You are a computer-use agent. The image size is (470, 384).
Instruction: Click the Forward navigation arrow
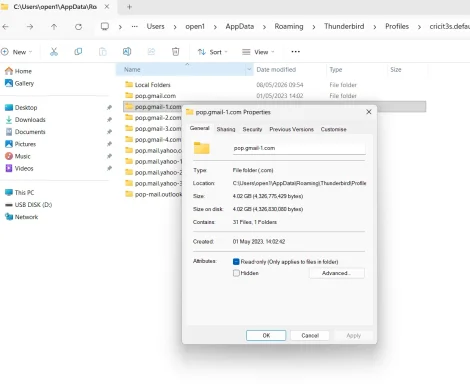click(30, 27)
